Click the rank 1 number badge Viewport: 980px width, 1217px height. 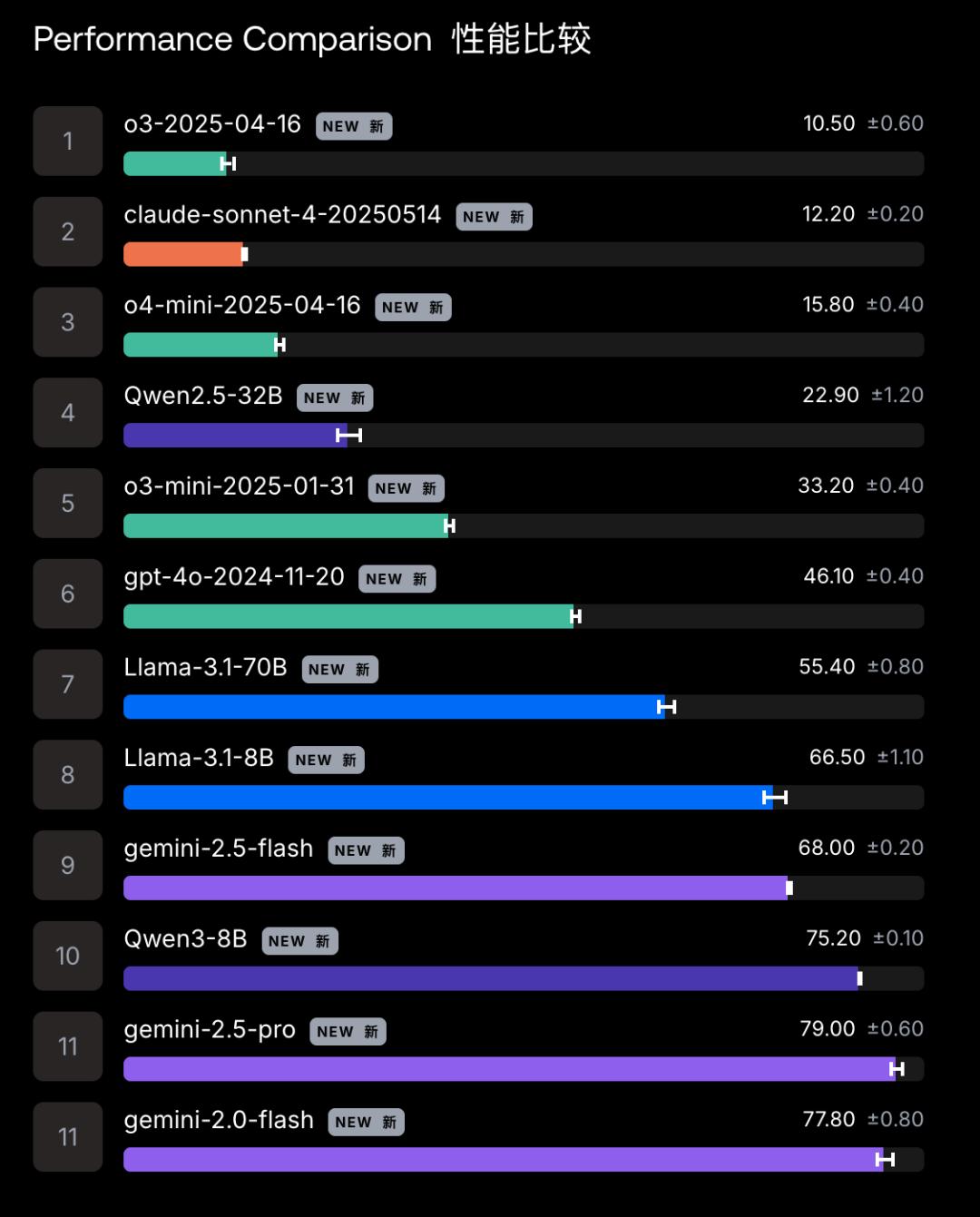tap(68, 141)
